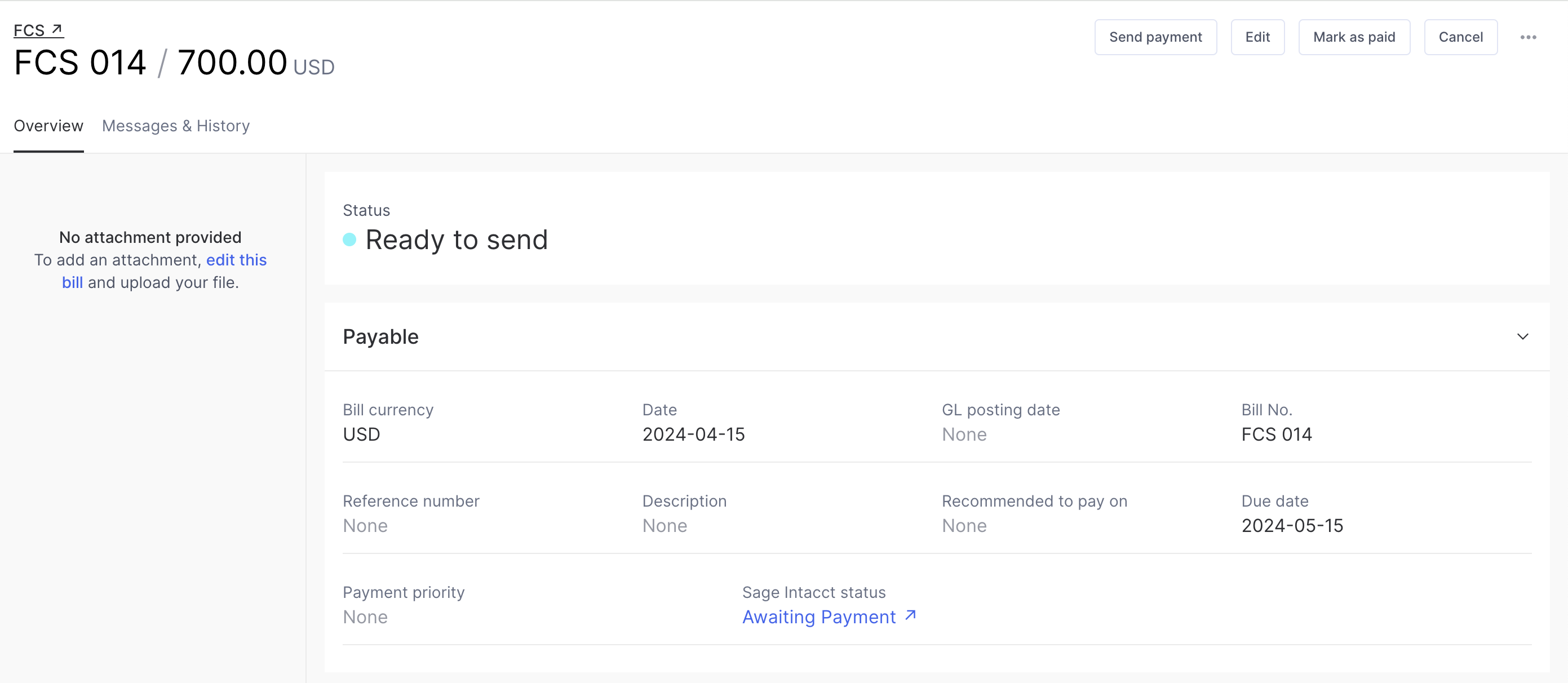
Task: Open the more options ellipsis menu
Action: (1528, 37)
